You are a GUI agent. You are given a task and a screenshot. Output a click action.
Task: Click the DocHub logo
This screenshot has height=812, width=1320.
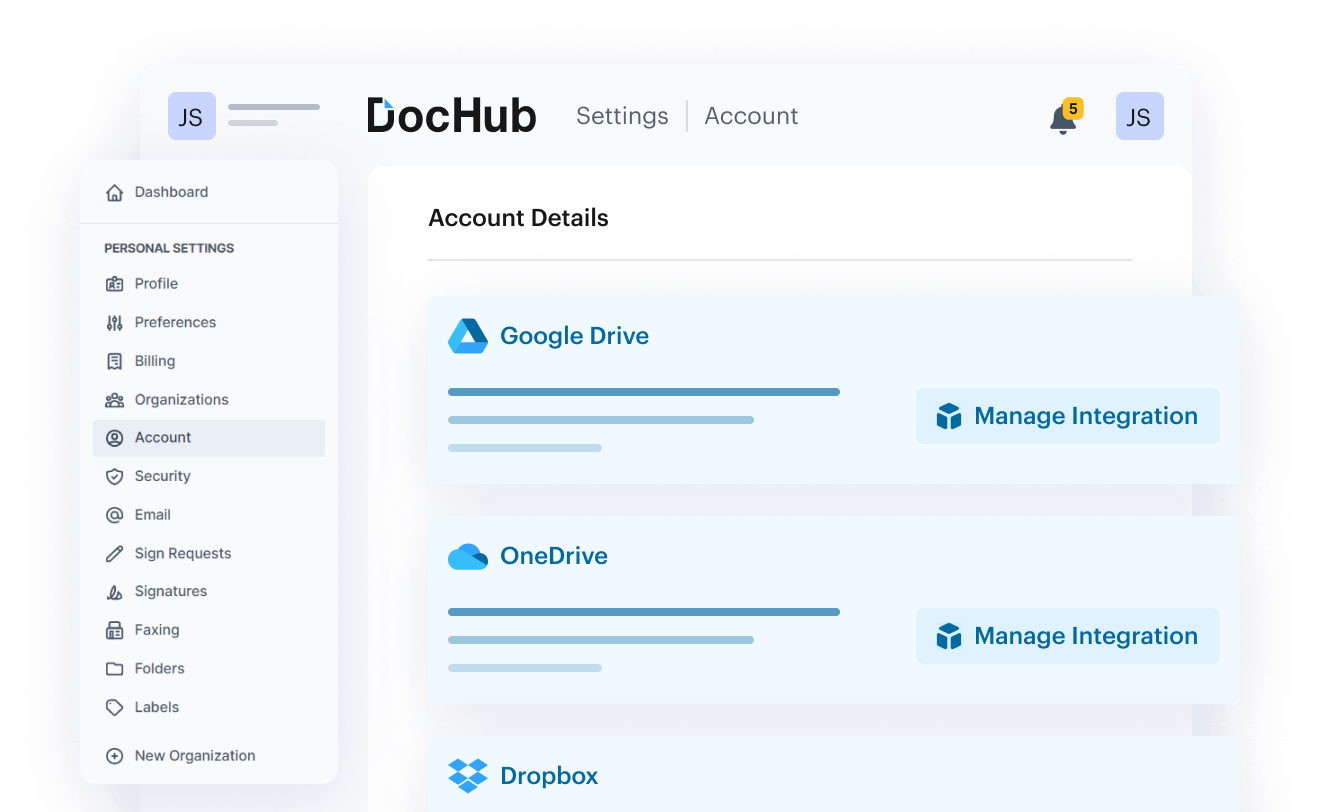[452, 116]
